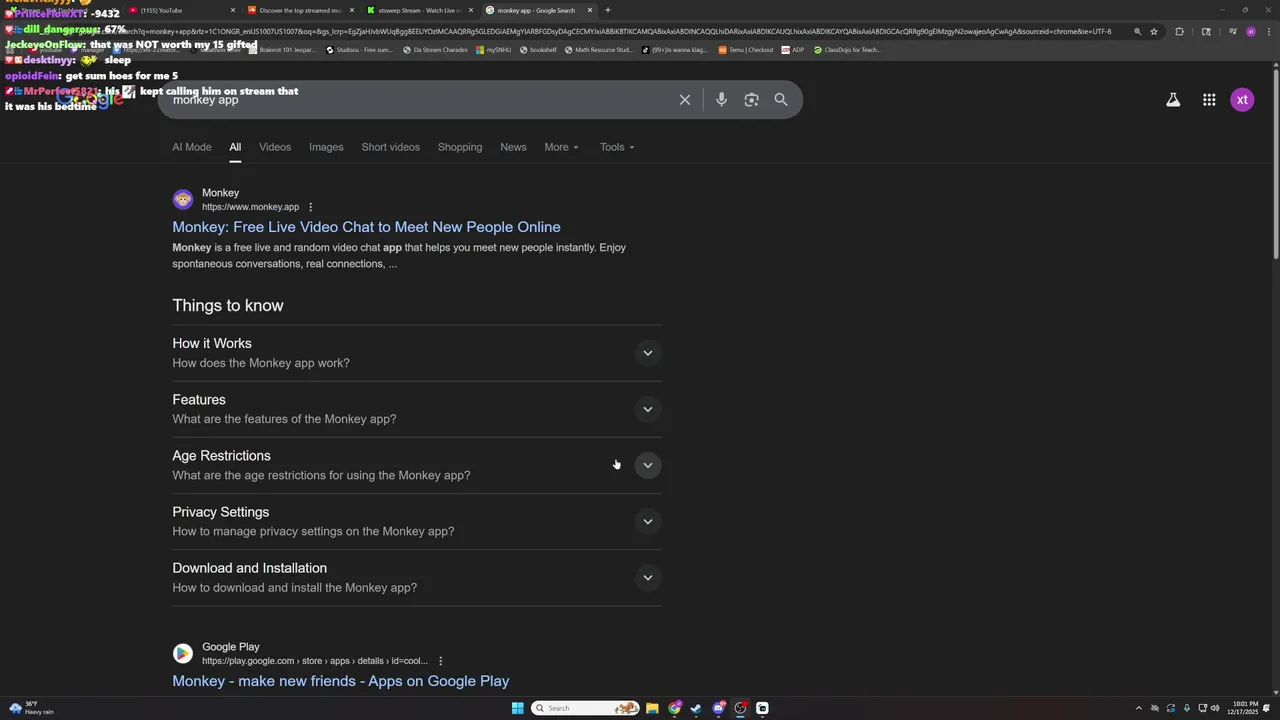Open the Da Stream Charades bookmark
Viewport: 1280px width, 720px height.
(x=435, y=49)
